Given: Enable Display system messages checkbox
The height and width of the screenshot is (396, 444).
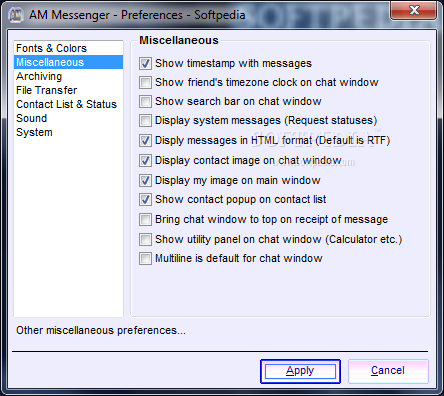Looking at the screenshot, I should [x=145, y=120].
